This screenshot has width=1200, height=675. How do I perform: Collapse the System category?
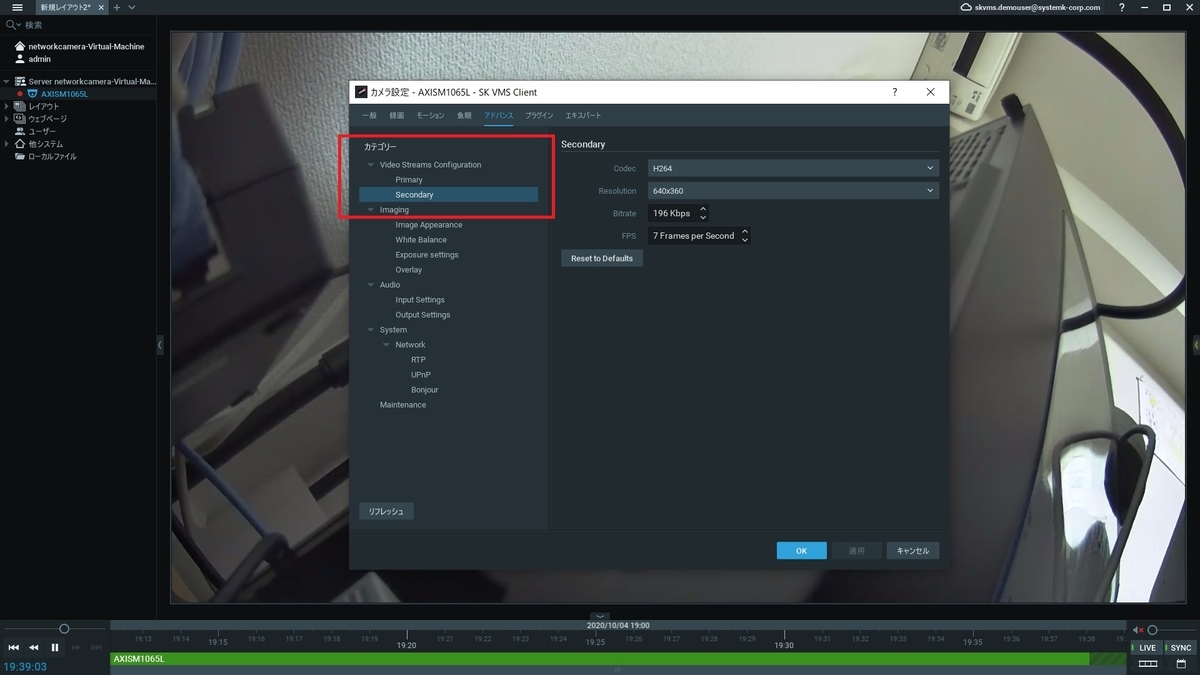coord(371,330)
